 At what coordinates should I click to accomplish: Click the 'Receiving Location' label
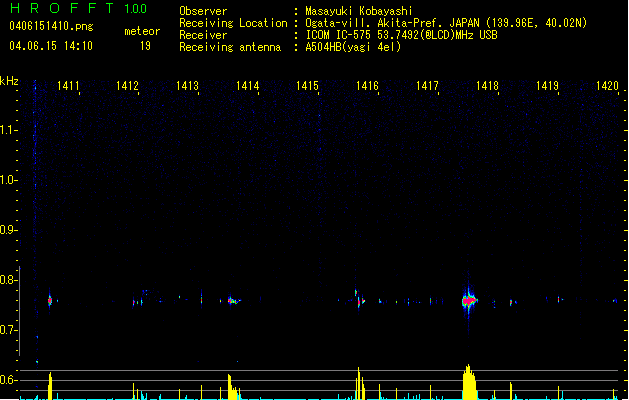(233, 23)
